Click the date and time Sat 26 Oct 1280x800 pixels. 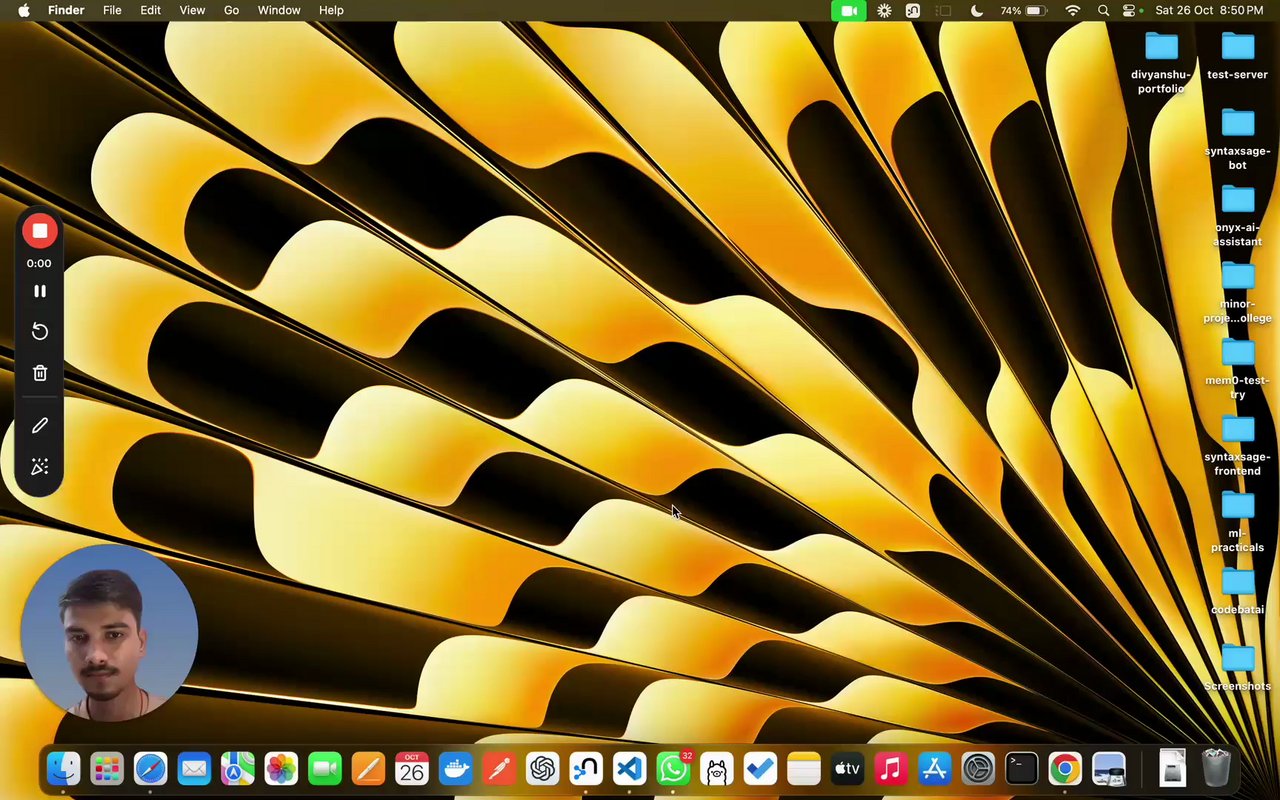pos(1209,10)
